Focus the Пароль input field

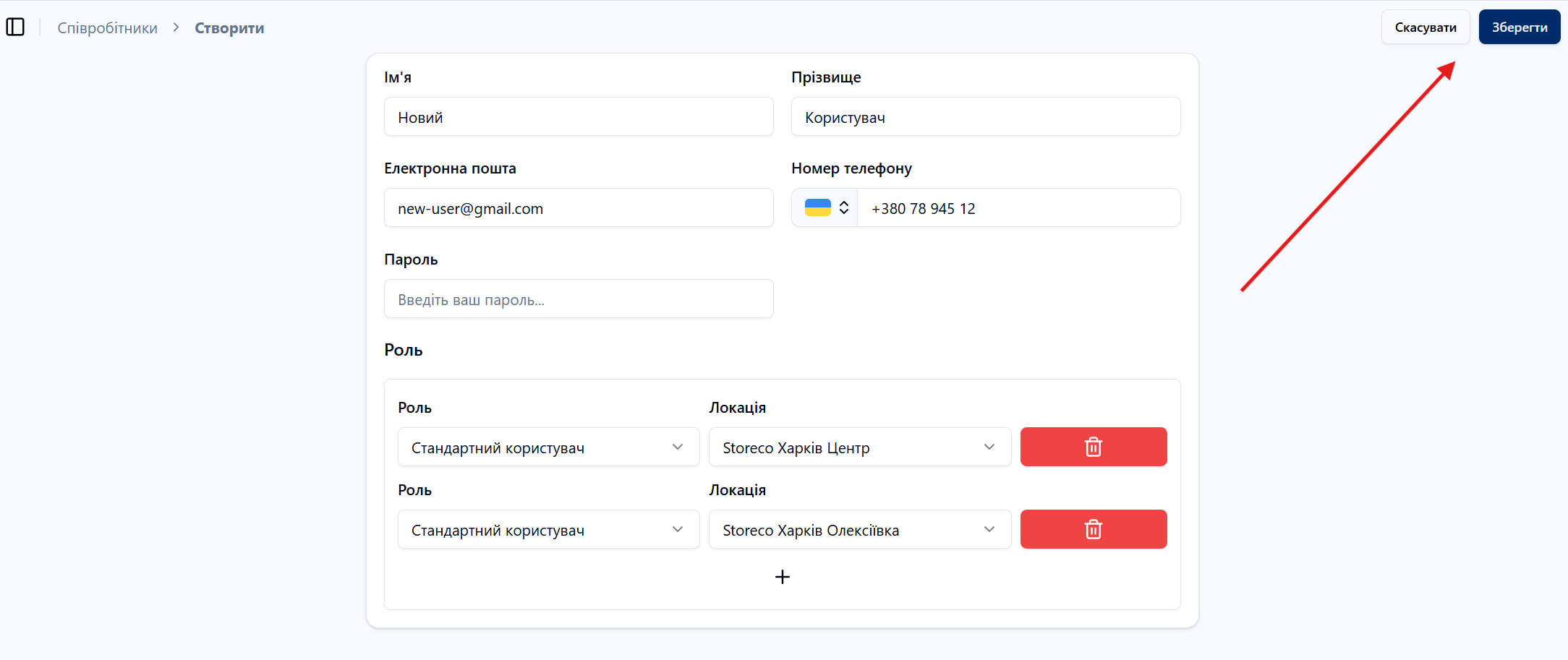579,299
